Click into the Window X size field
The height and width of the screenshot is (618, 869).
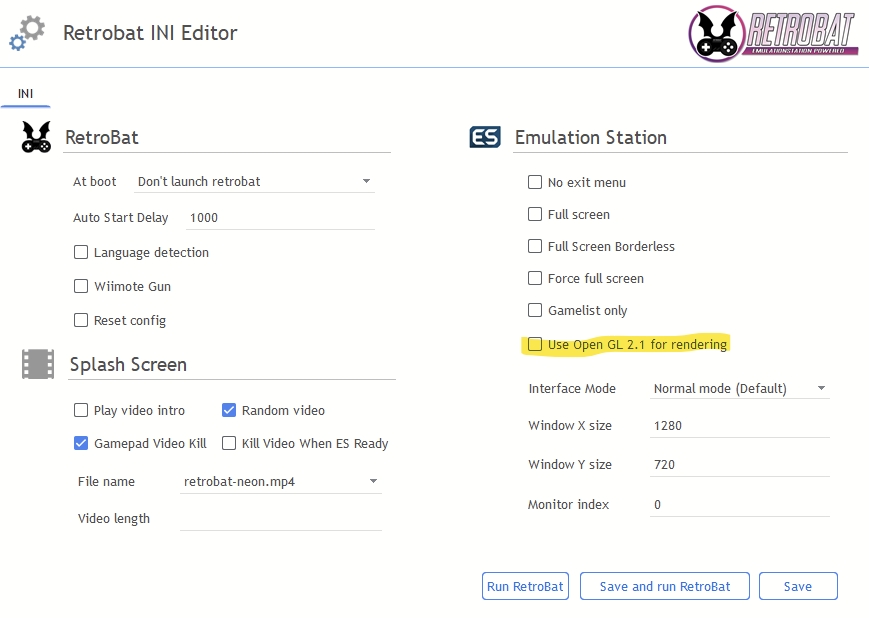click(739, 426)
